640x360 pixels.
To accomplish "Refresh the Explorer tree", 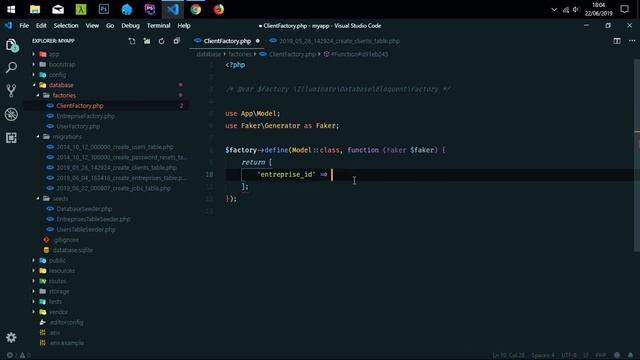I will point(162,41).
